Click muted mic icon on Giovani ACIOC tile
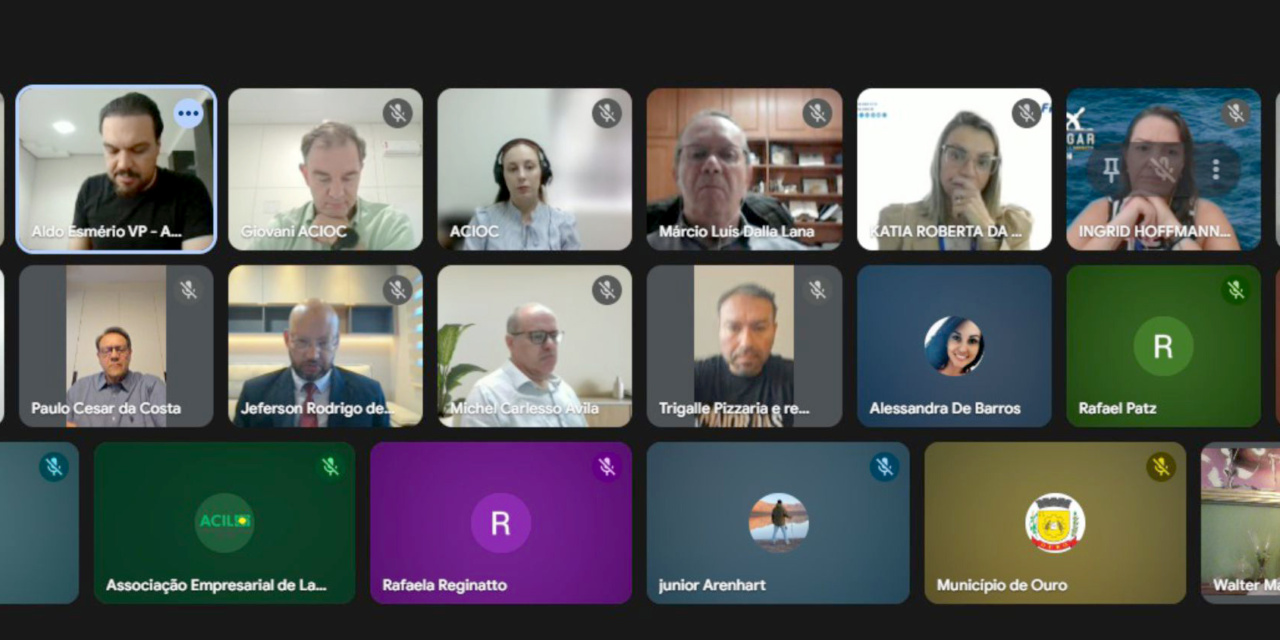The width and height of the screenshot is (1280, 640). [397, 113]
